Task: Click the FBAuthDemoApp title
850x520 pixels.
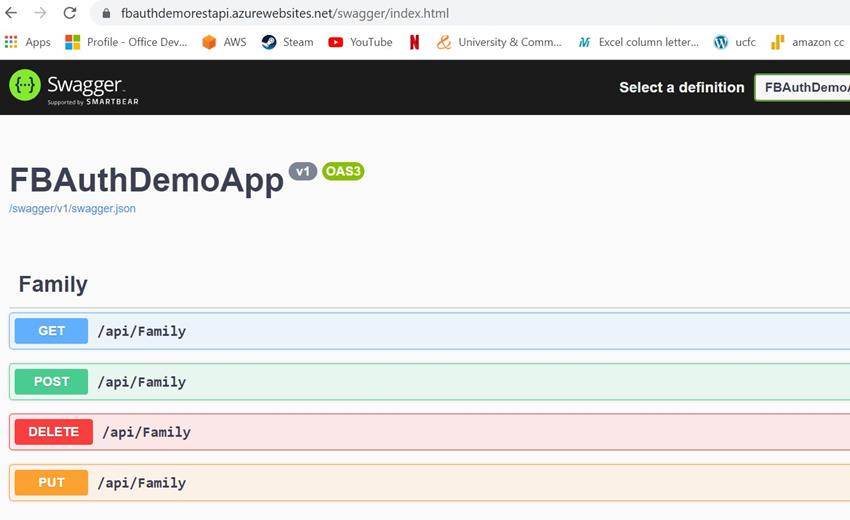Action: tap(146, 180)
